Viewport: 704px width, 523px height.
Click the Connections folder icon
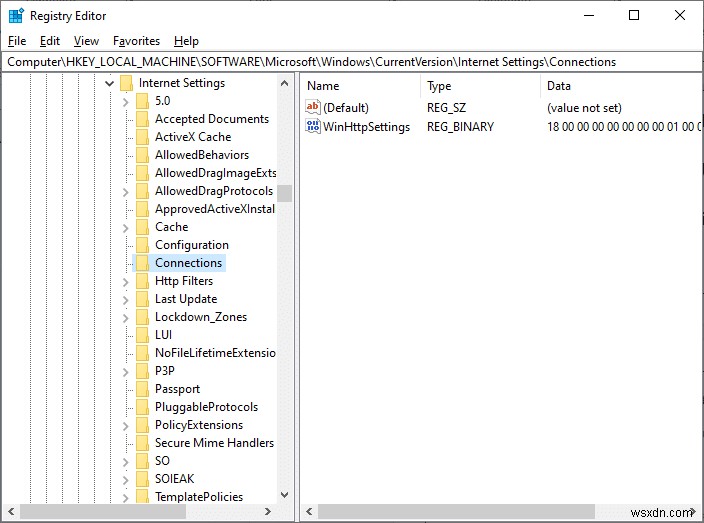(143, 263)
